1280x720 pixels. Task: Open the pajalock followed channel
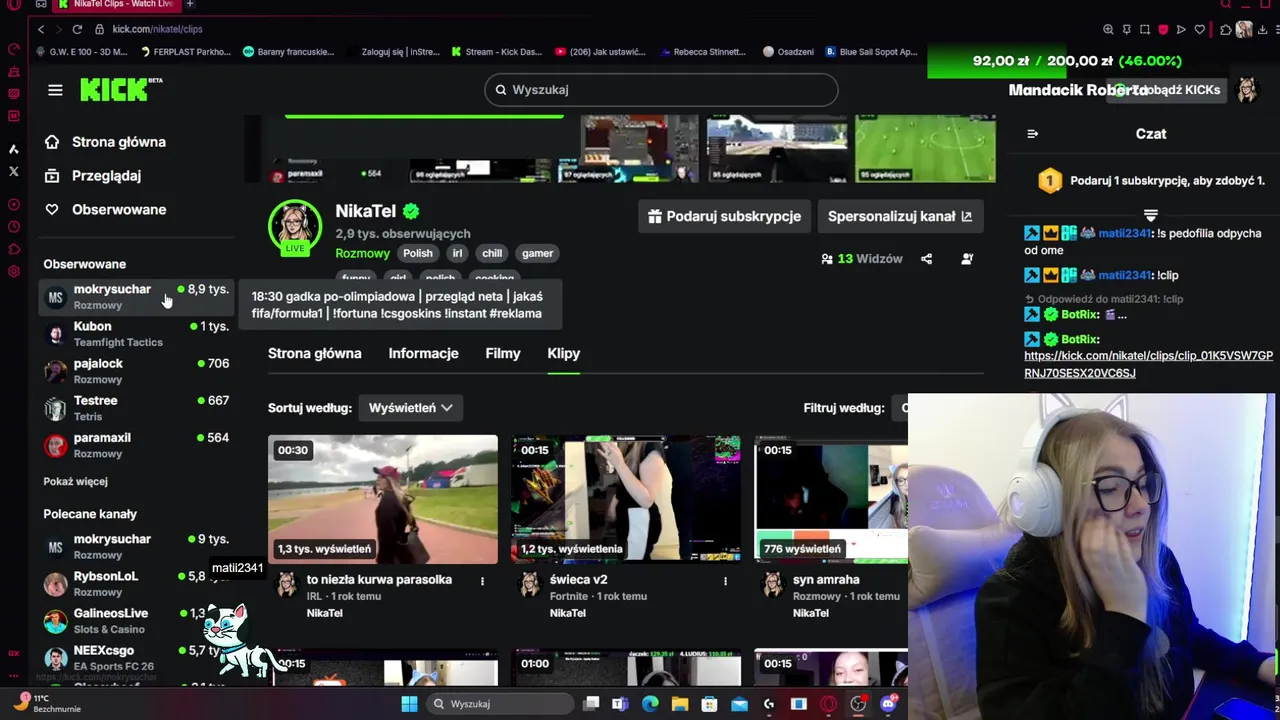tap(136, 370)
